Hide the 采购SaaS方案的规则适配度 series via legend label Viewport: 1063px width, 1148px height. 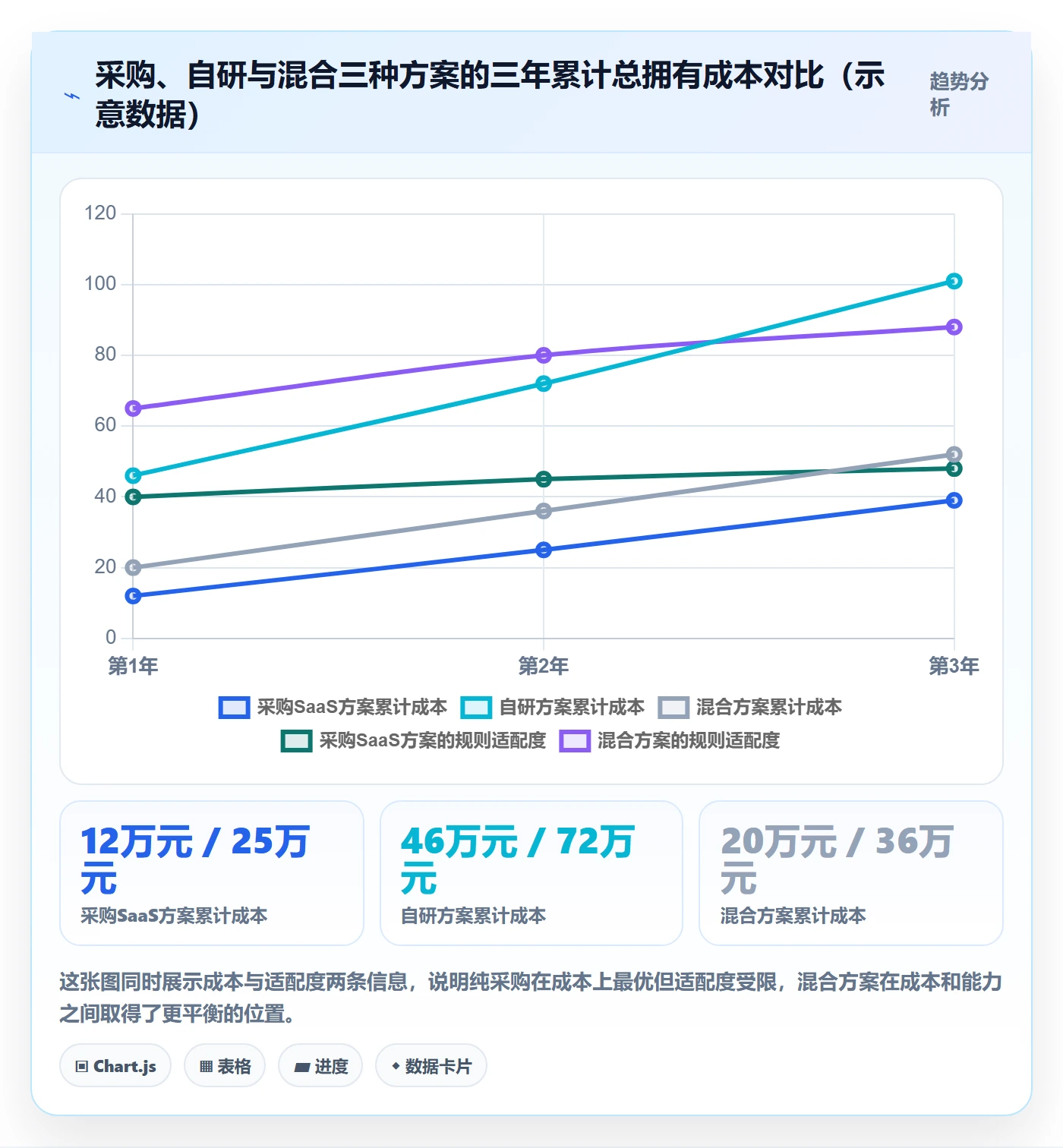point(432,741)
